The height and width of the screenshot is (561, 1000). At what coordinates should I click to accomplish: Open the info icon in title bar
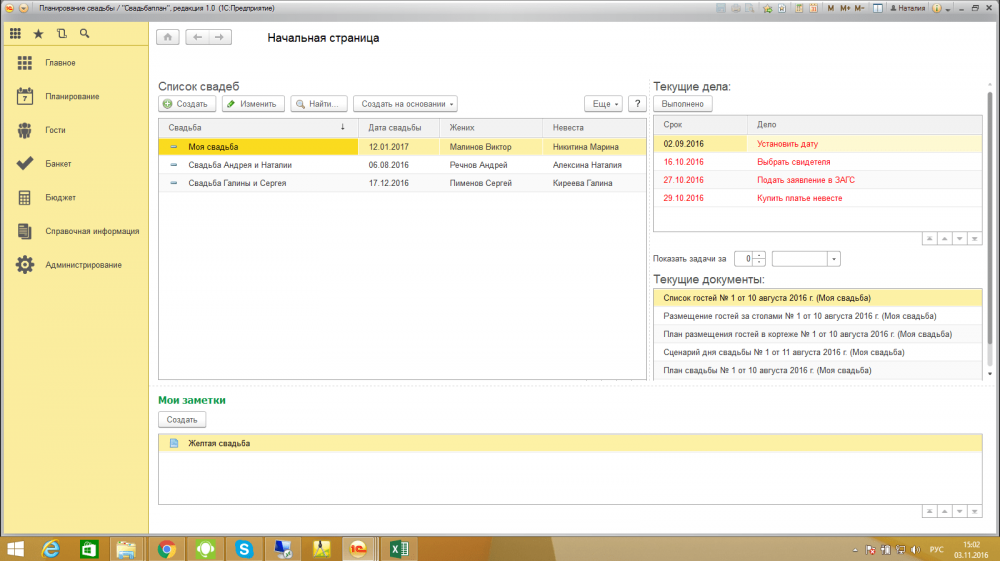click(x=938, y=7)
